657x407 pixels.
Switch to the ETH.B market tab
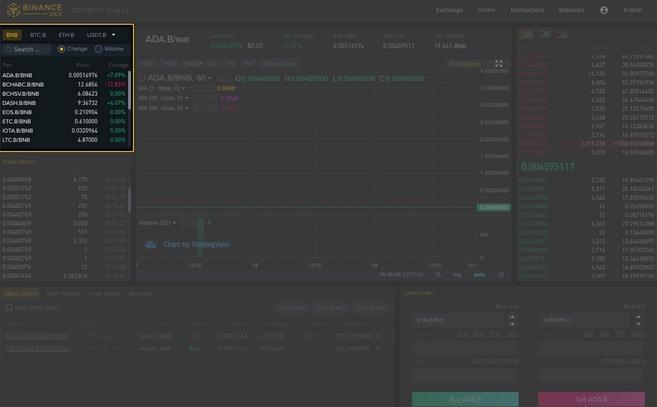[66, 35]
